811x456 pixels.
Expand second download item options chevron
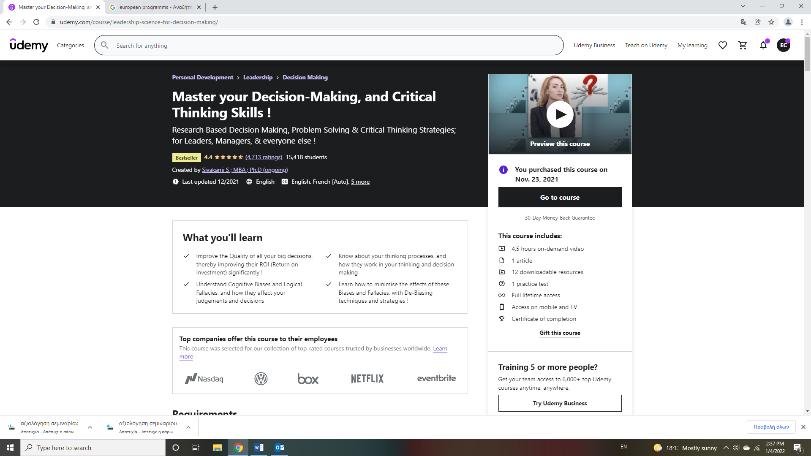(x=188, y=428)
